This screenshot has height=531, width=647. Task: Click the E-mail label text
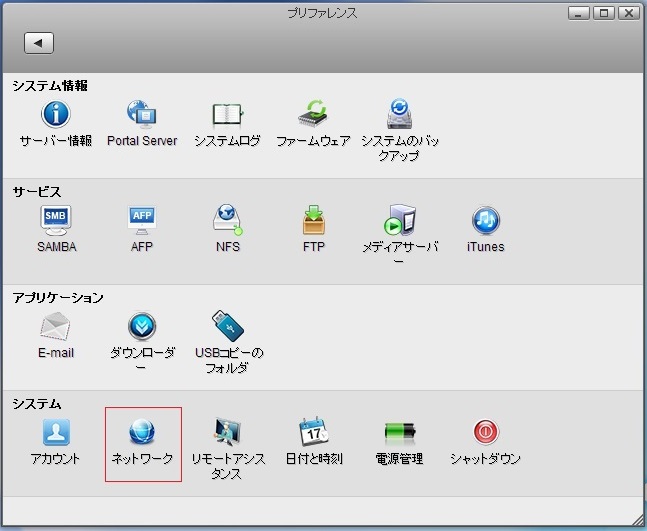pyautogui.click(x=56, y=353)
